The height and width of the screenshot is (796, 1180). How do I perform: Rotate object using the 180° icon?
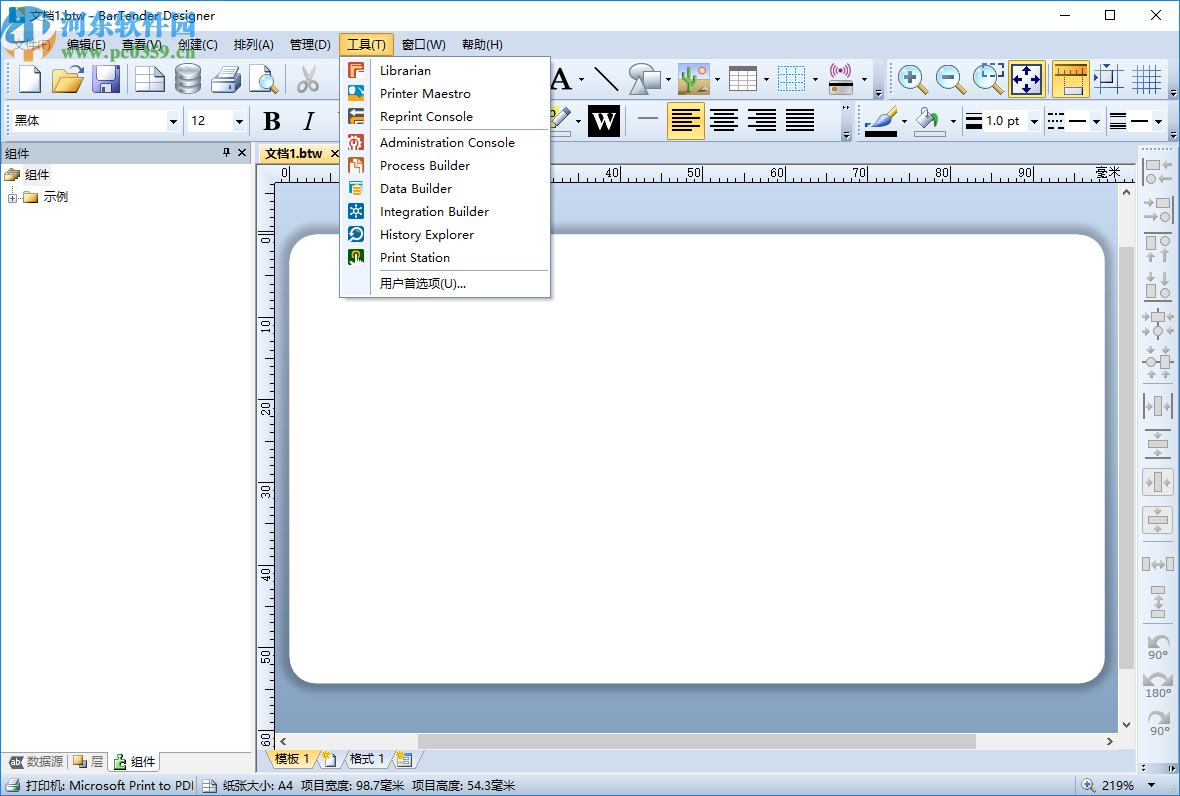coord(1158,684)
